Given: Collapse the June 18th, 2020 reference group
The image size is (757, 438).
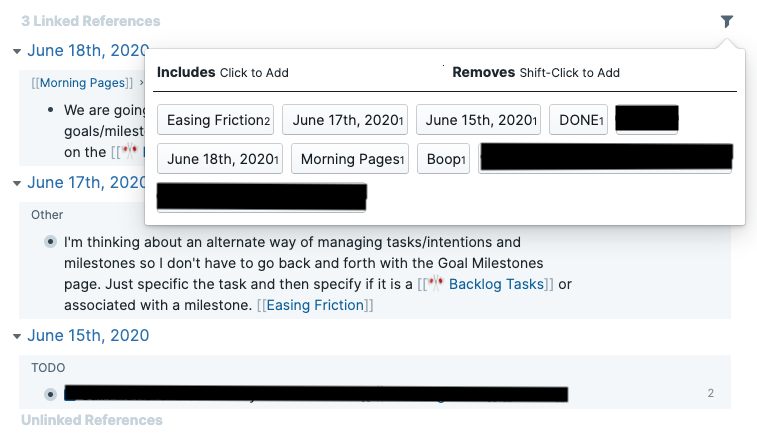Looking at the screenshot, I should pyautogui.click(x=17, y=51).
